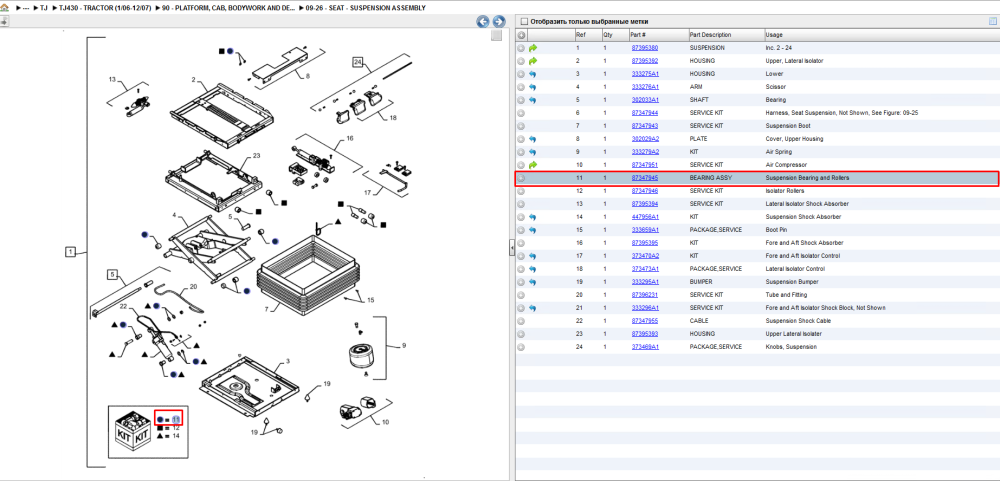Open the '---' breadcrumb level
Image resolution: width=1000 pixels, height=481 pixels.
pos(26,8)
